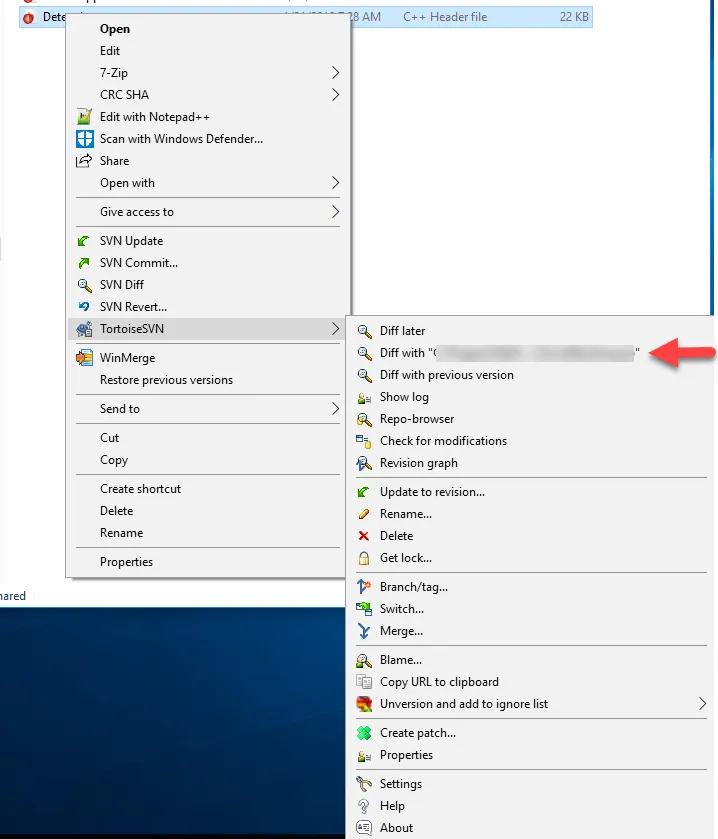Click the SVN Diff magnifier icon
This screenshot has height=839, width=718.
coord(85,285)
